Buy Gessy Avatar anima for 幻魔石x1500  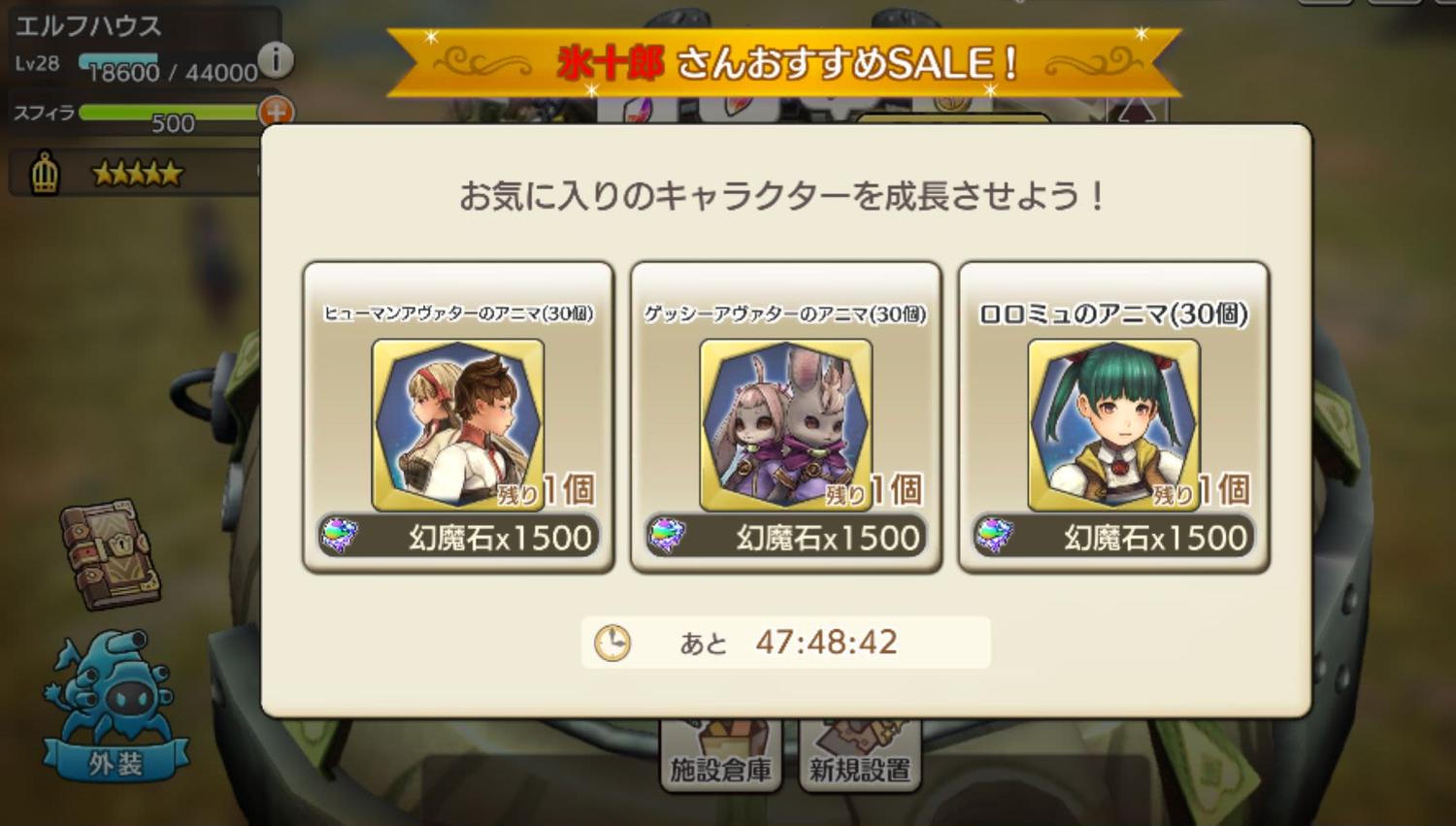pyautogui.click(x=786, y=537)
